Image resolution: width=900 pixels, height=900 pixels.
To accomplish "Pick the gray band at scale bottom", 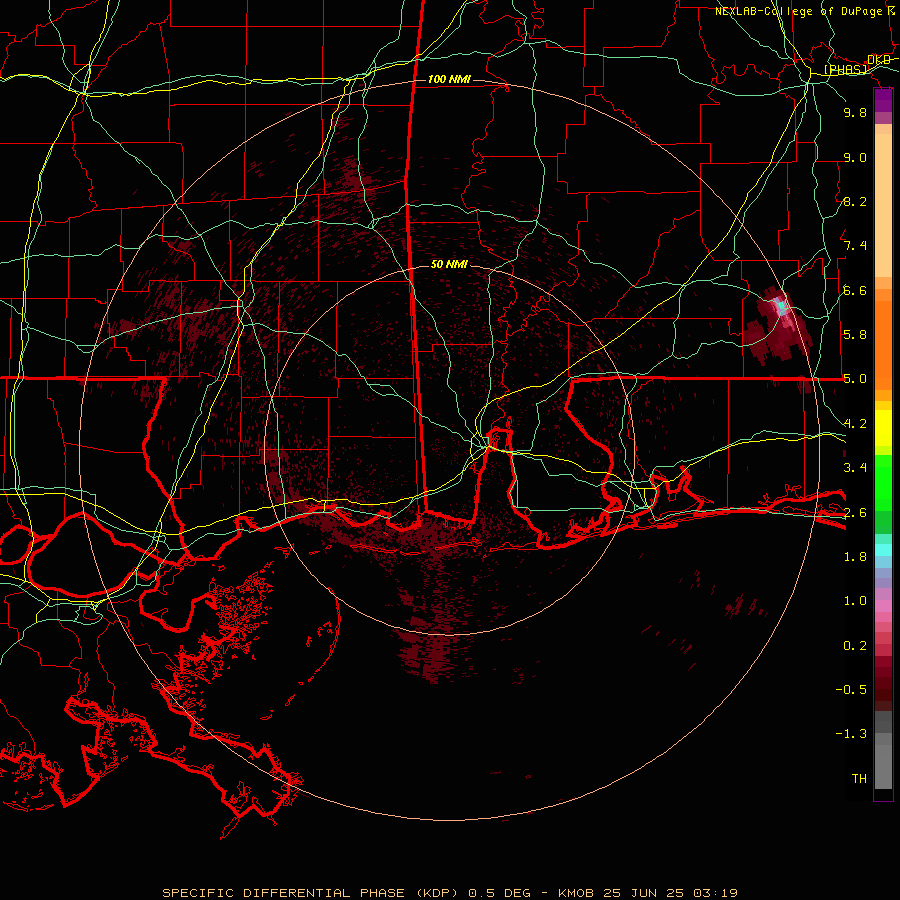I will click(x=883, y=750).
